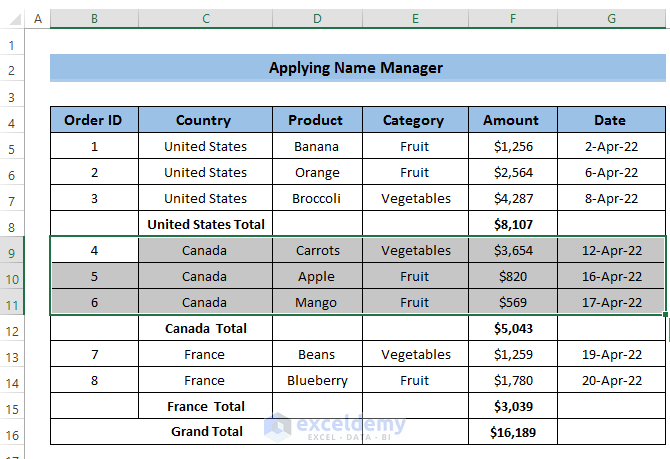The width and height of the screenshot is (670, 459).
Task: Select column A header
Action: click(38, 19)
